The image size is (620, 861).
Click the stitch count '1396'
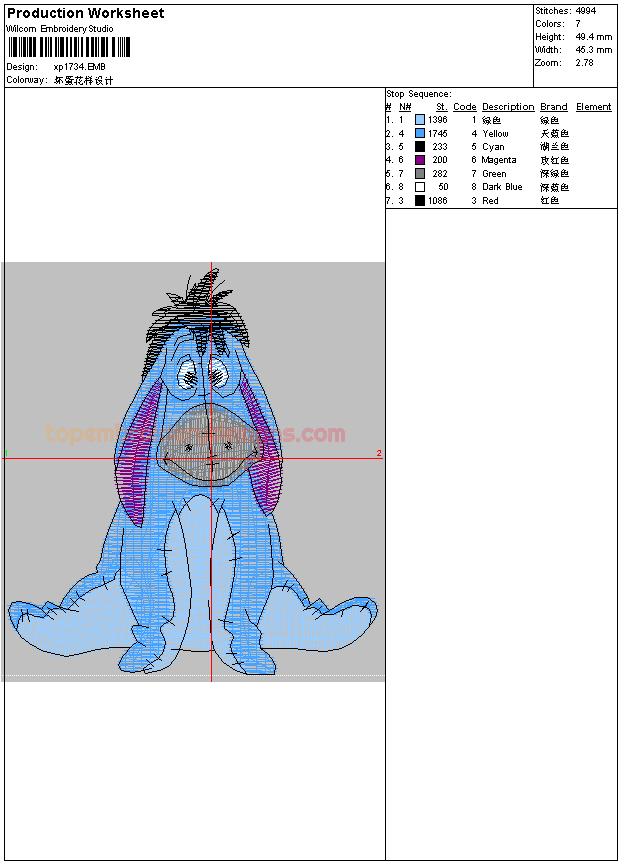pyautogui.click(x=438, y=120)
